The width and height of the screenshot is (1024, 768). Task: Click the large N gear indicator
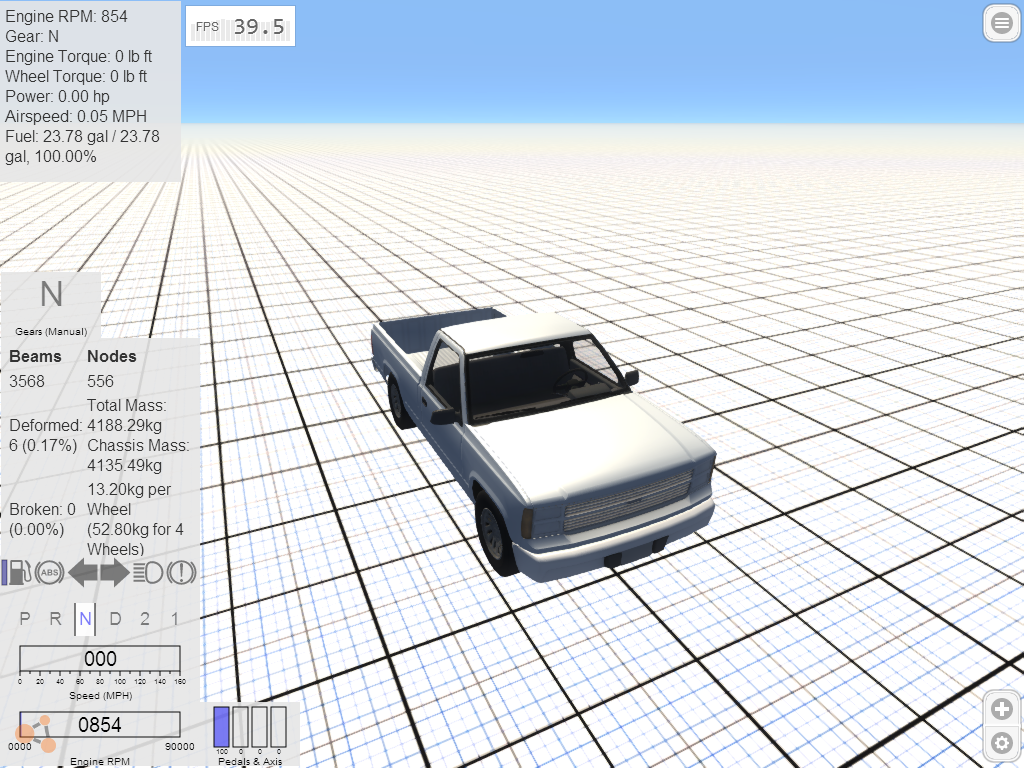pyautogui.click(x=52, y=295)
